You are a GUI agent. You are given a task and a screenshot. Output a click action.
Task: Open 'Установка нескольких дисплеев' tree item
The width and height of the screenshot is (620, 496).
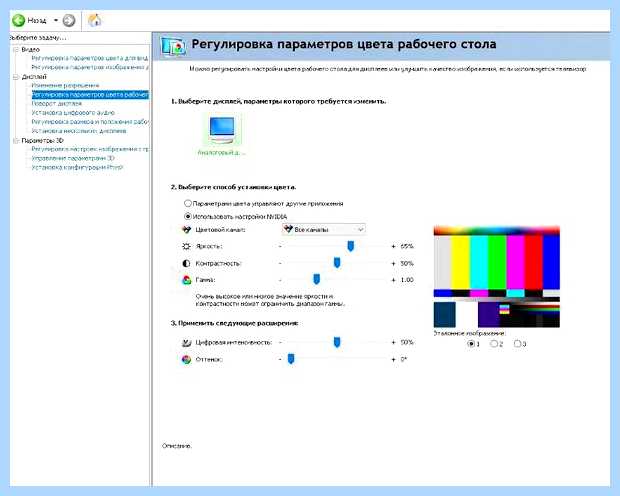click(79, 131)
